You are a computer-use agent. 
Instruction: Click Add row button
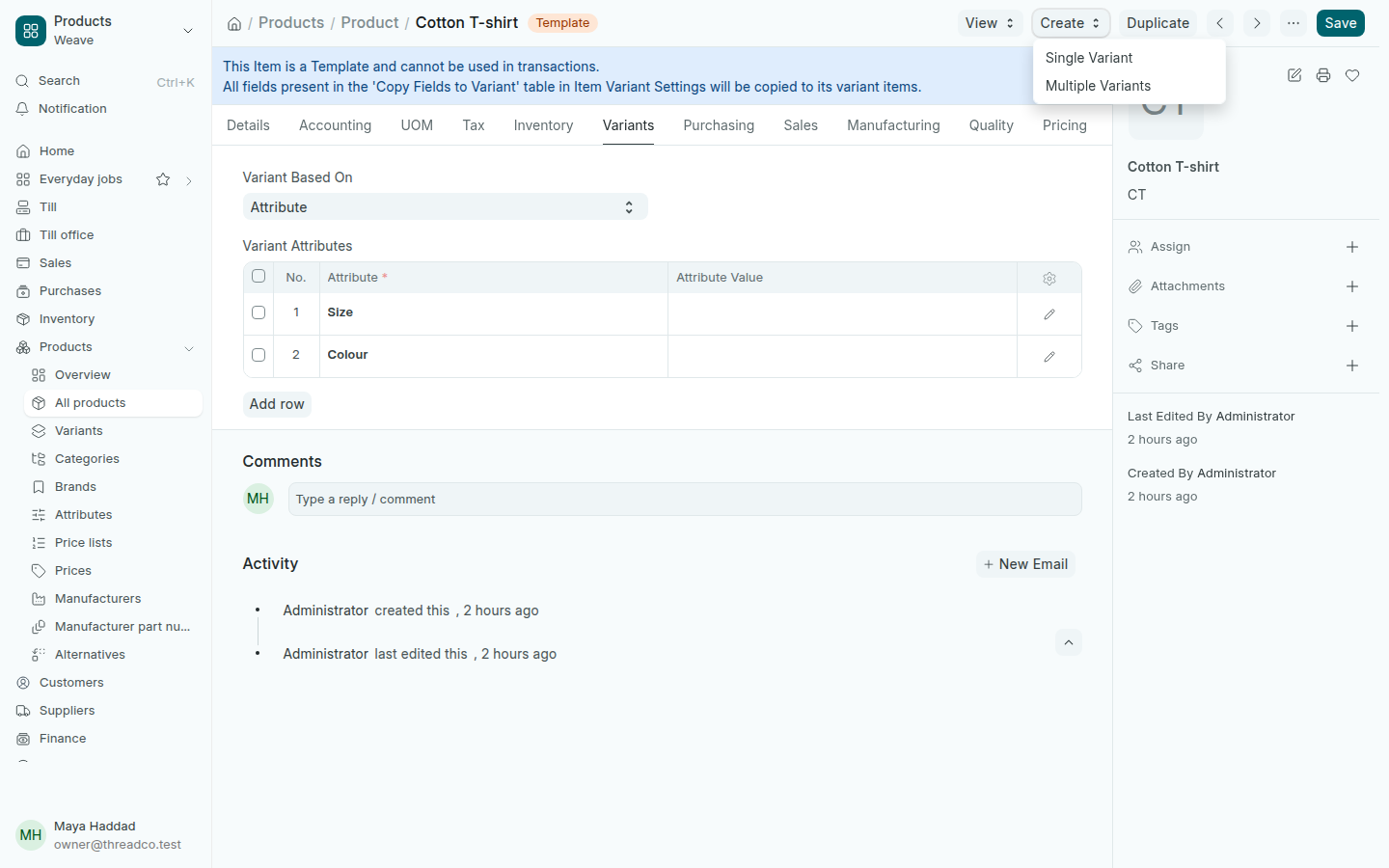(277, 404)
